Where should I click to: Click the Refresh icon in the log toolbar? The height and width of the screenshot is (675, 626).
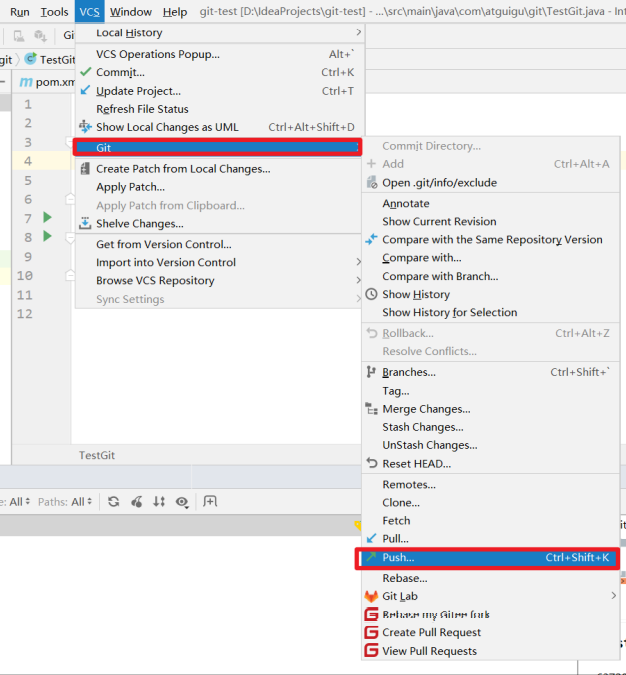114,502
